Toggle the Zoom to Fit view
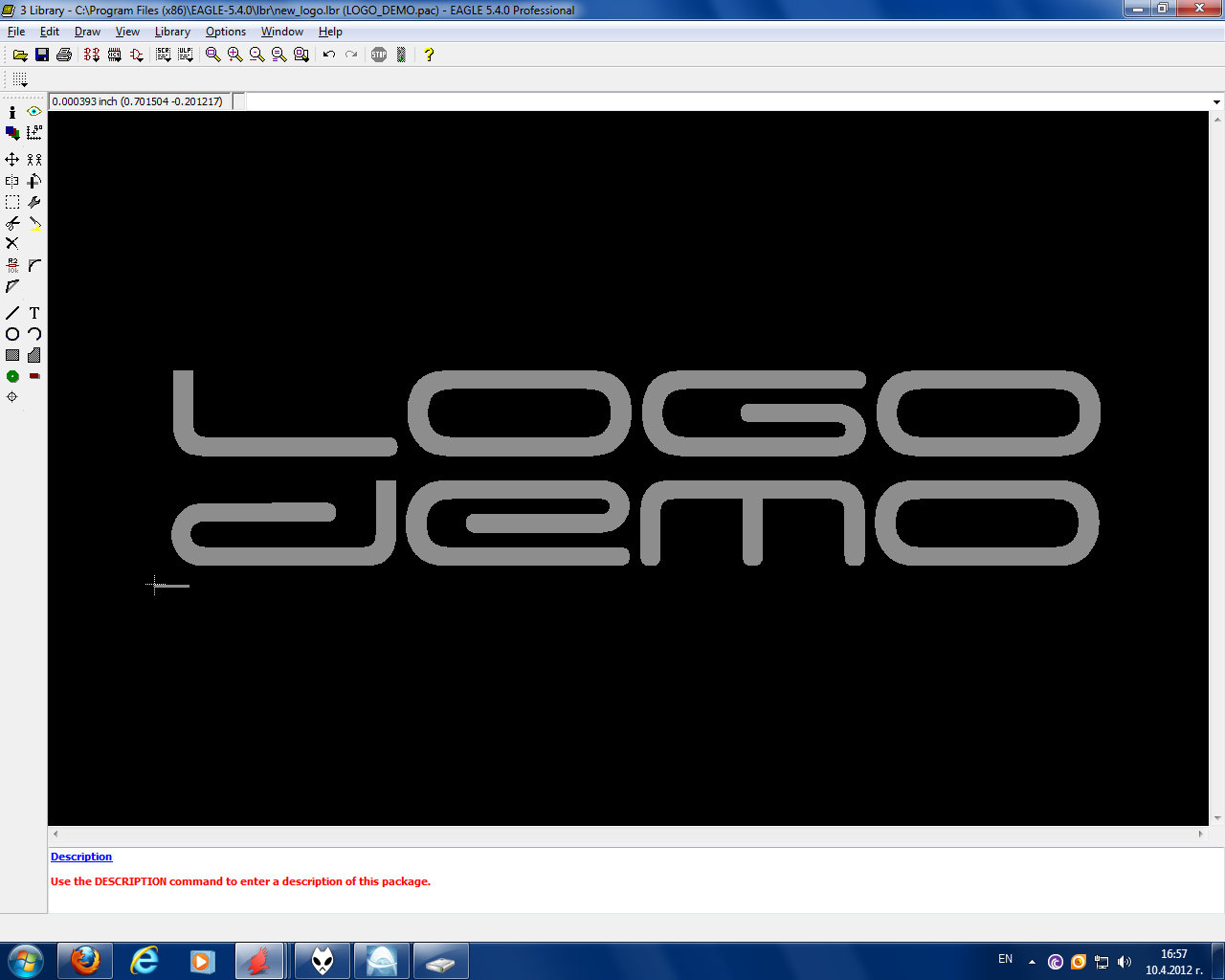 tap(212, 55)
